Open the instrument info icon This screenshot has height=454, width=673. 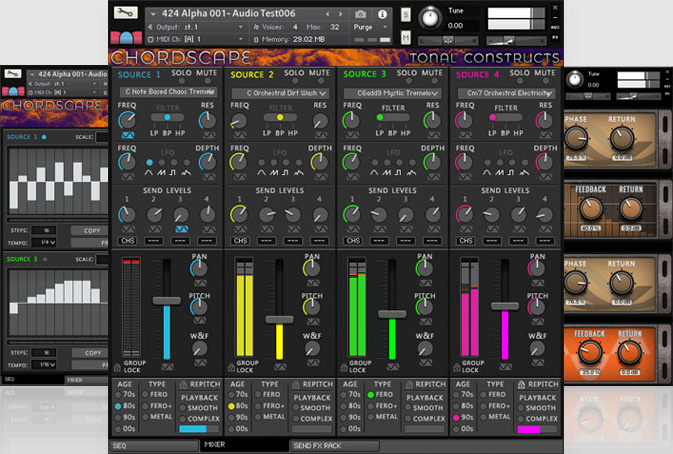(382, 14)
